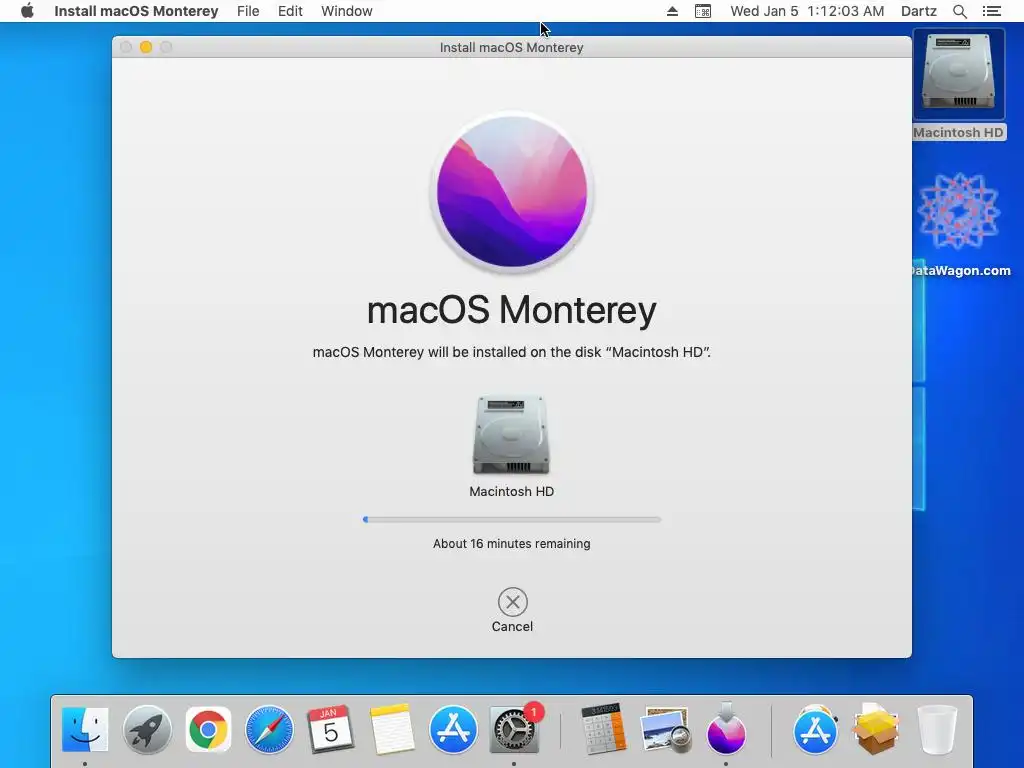This screenshot has width=1024, height=768.
Task: Open the Window menu
Action: point(347,11)
